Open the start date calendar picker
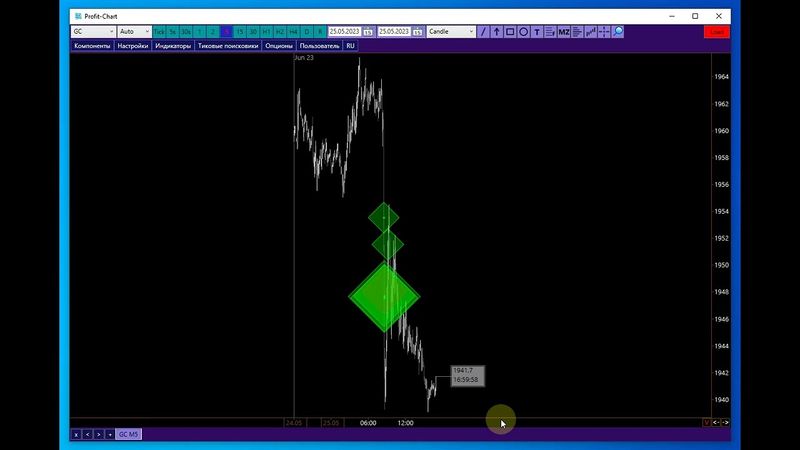800x450 pixels. pos(368,32)
